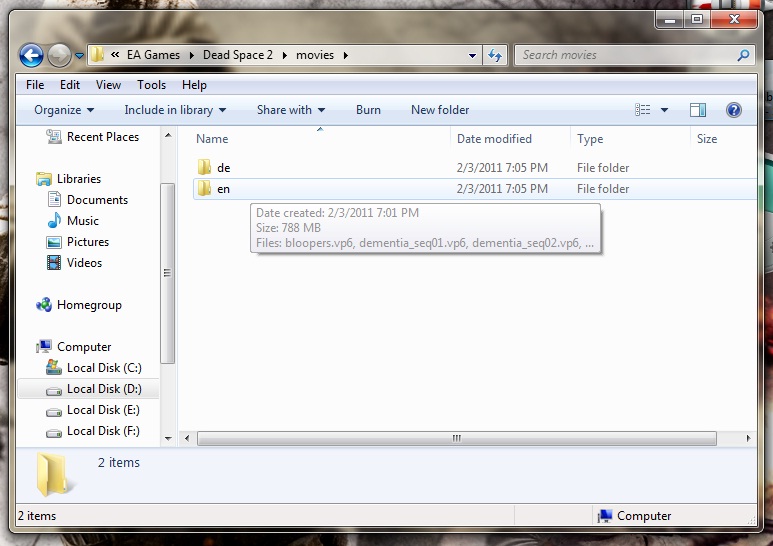The width and height of the screenshot is (773, 546).
Task: Expand arrow after EA Games breadcrumb
Action: click(x=192, y=55)
